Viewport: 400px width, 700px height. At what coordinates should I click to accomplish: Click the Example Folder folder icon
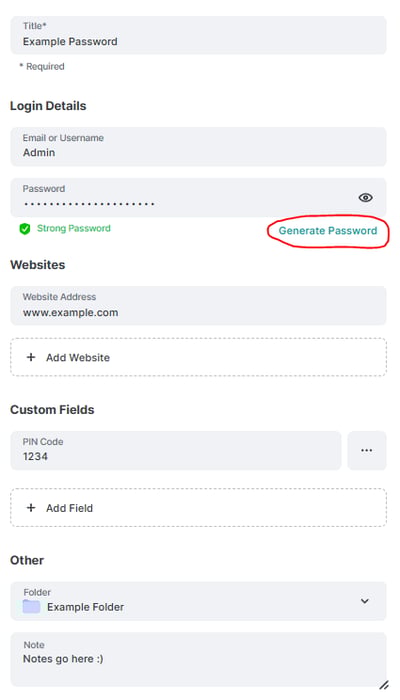click(31, 606)
